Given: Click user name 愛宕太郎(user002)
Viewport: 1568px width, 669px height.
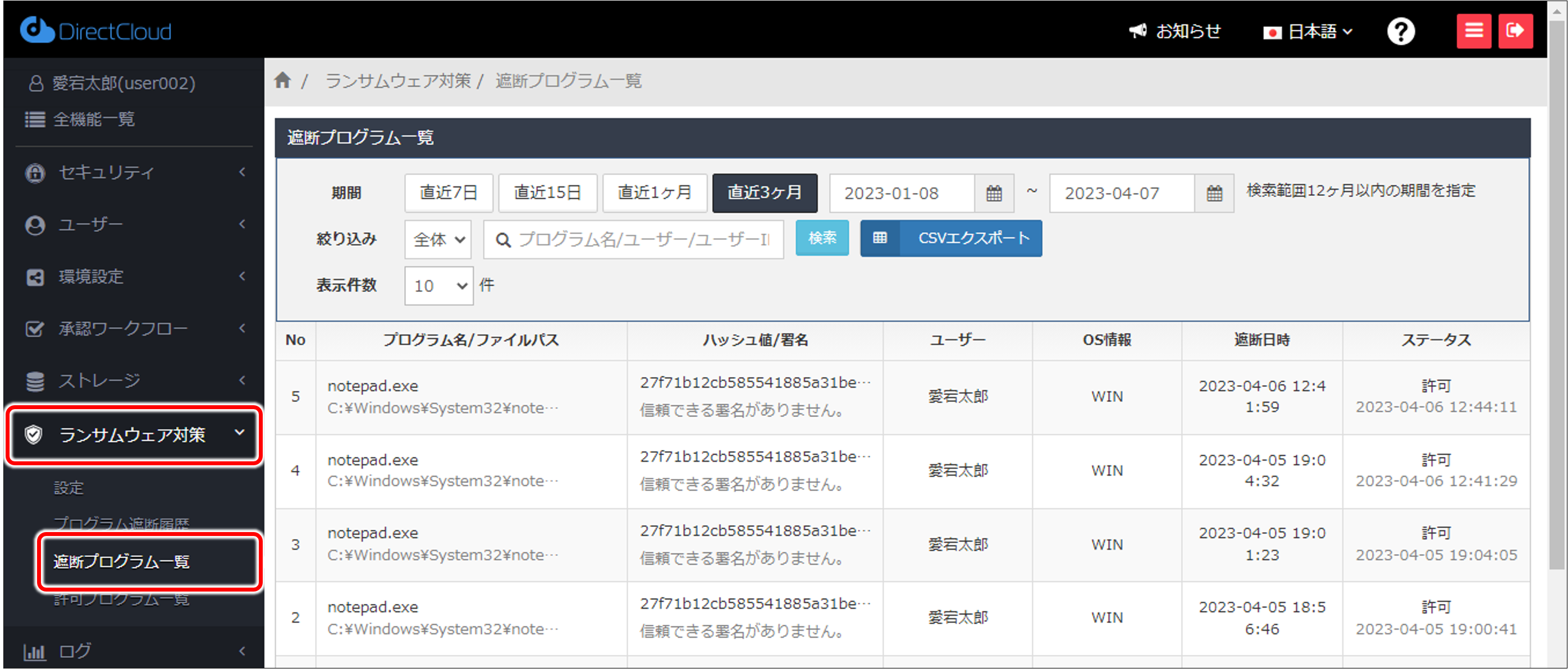Looking at the screenshot, I should tap(124, 83).
